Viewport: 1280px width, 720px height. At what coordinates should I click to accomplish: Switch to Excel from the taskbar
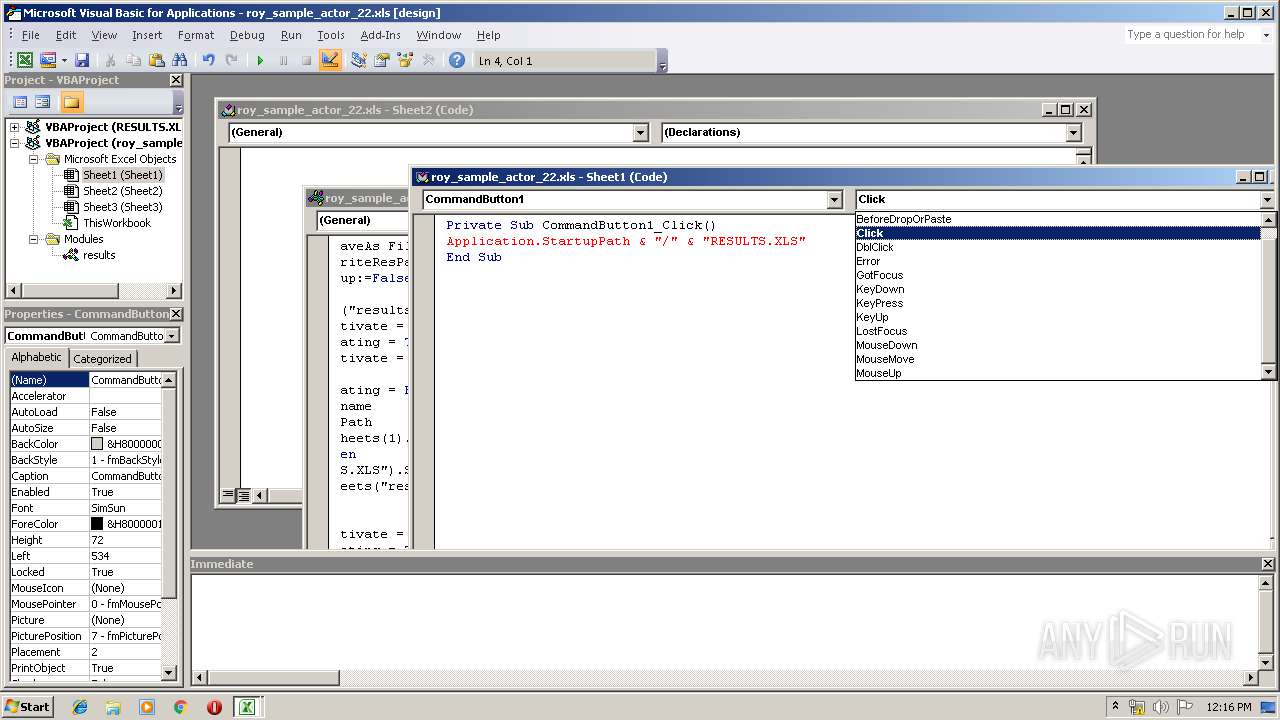246,707
